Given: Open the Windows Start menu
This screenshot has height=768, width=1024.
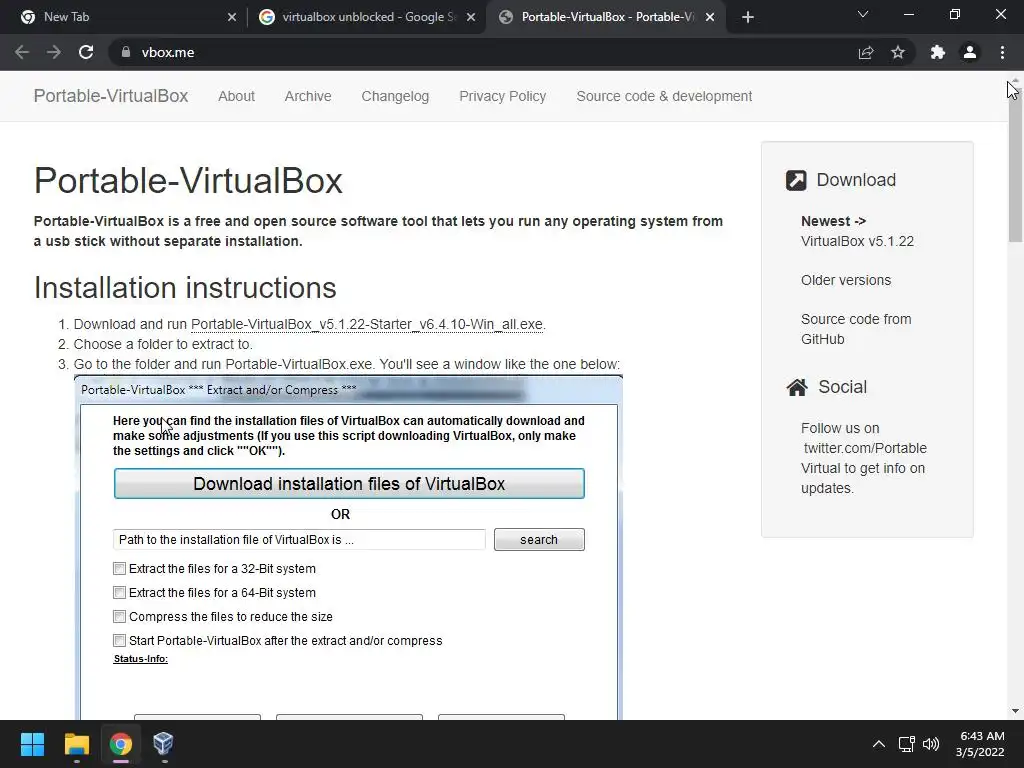Looking at the screenshot, I should point(32,744).
